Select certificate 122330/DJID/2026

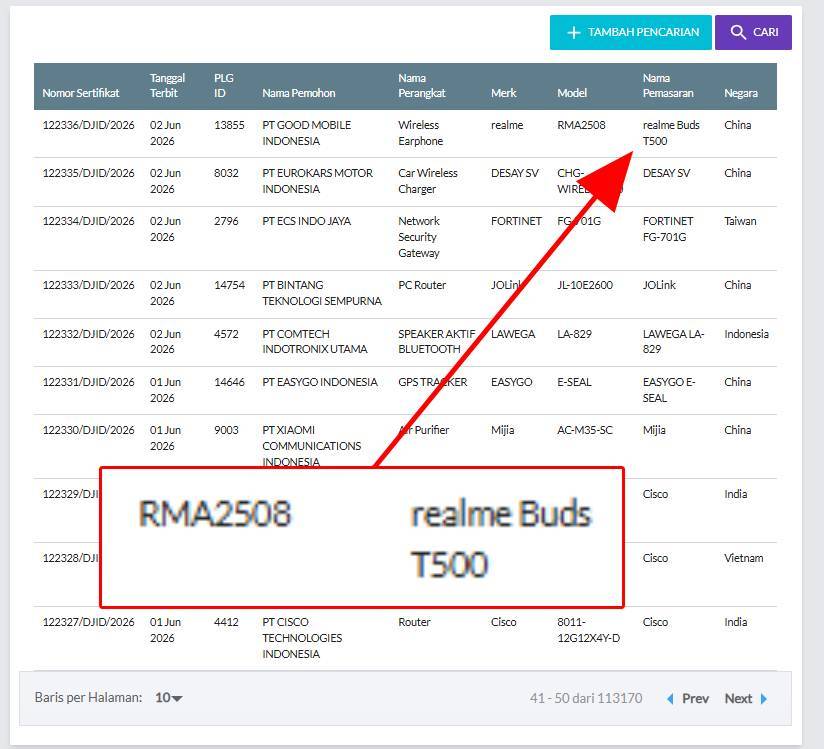(x=88, y=430)
